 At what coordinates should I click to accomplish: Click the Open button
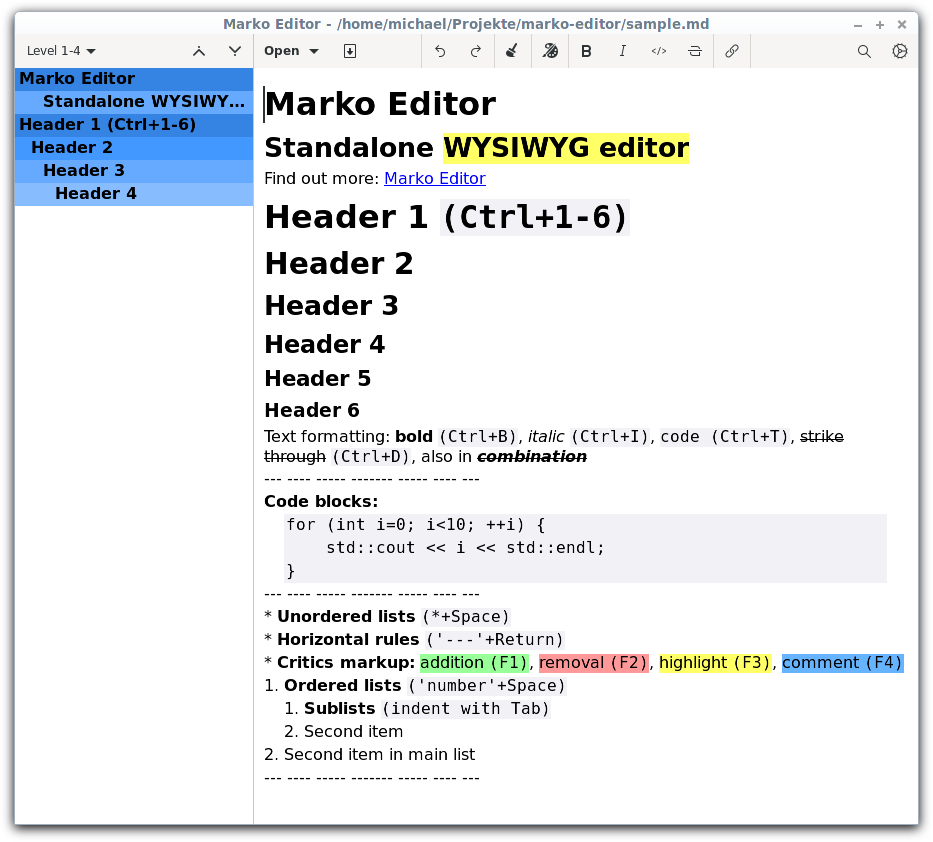point(281,51)
